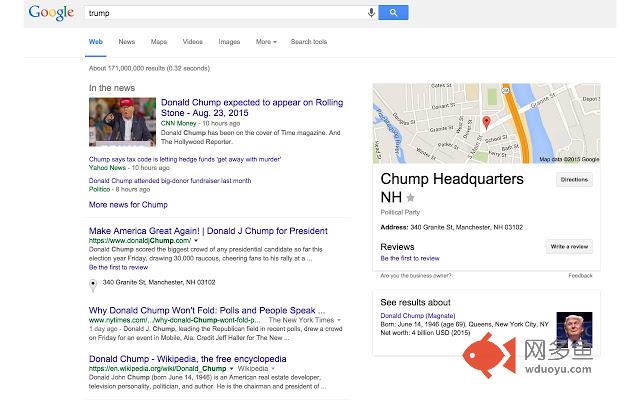Viewport: 640px width, 400px height.
Task: Click the location pin beside 340 Granite St address
Action: pyautogui.click(x=93, y=285)
